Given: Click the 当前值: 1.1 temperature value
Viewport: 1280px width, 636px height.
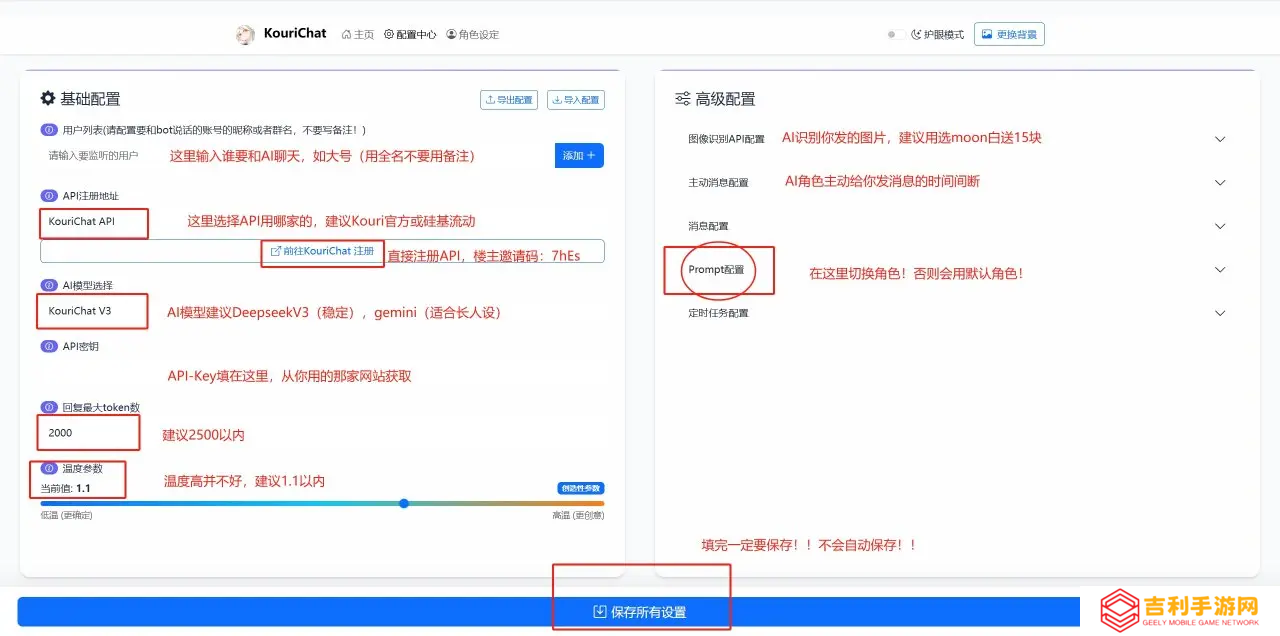Looking at the screenshot, I should click(65, 488).
